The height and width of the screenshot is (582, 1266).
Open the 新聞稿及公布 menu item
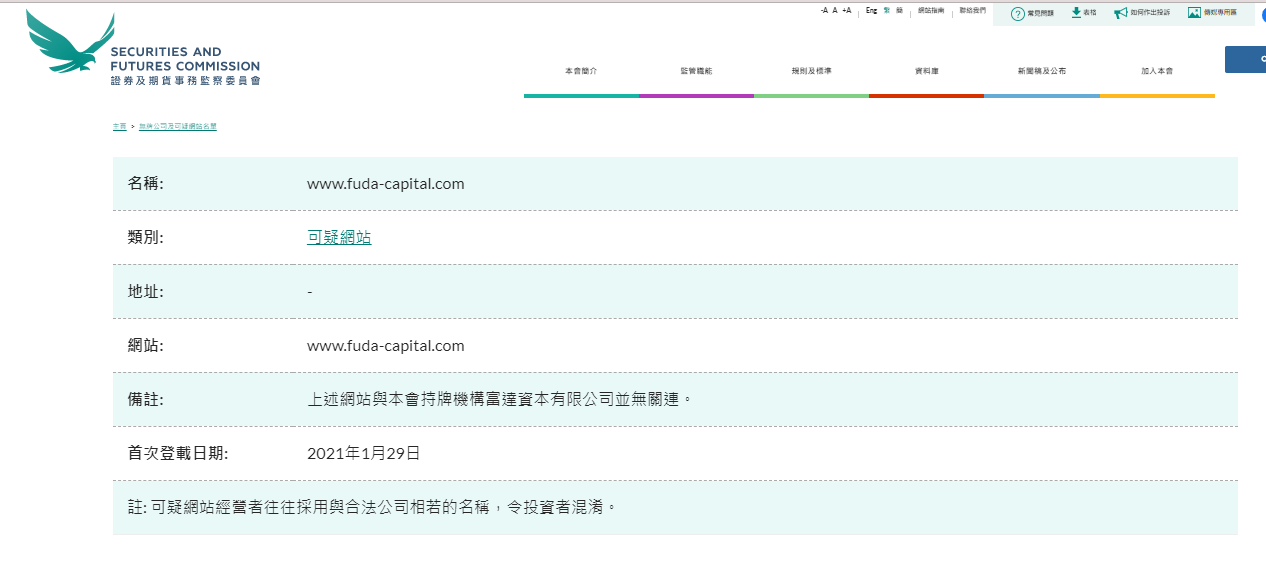point(1041,71)
